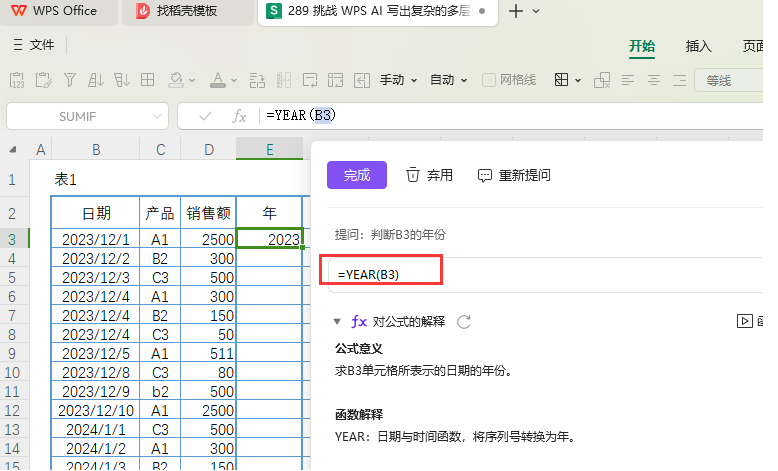Click the product cell b2 in row 11
The height and width of the screenshot is (471, 778).
160,392
